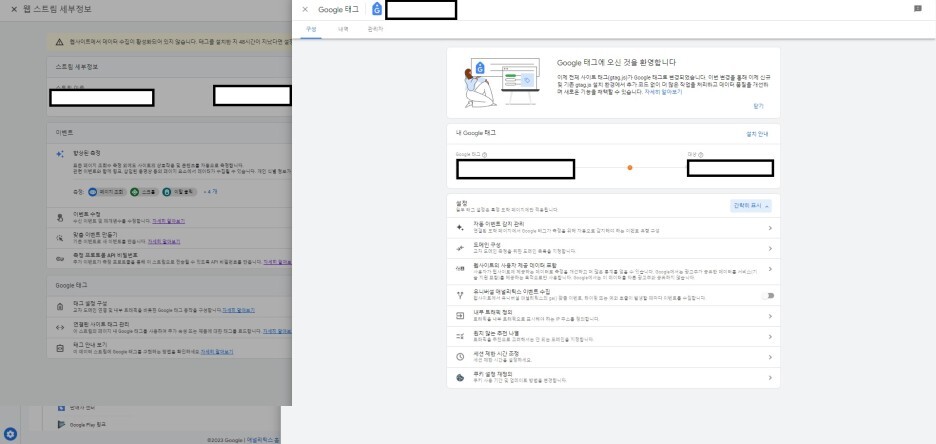Click the 태그 안내 보기 row icon
Screen dimensions: 936x444
click(x=60, y=348)
